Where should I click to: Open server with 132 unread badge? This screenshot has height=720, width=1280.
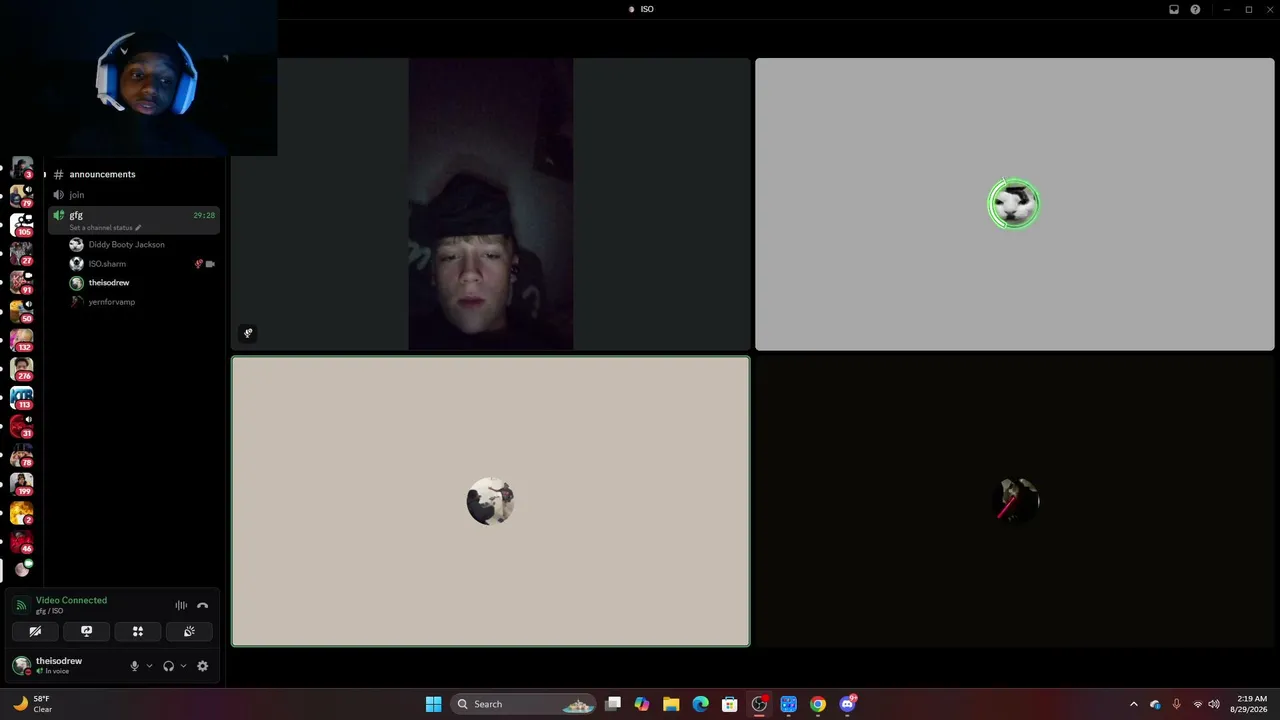click(21, 341)
